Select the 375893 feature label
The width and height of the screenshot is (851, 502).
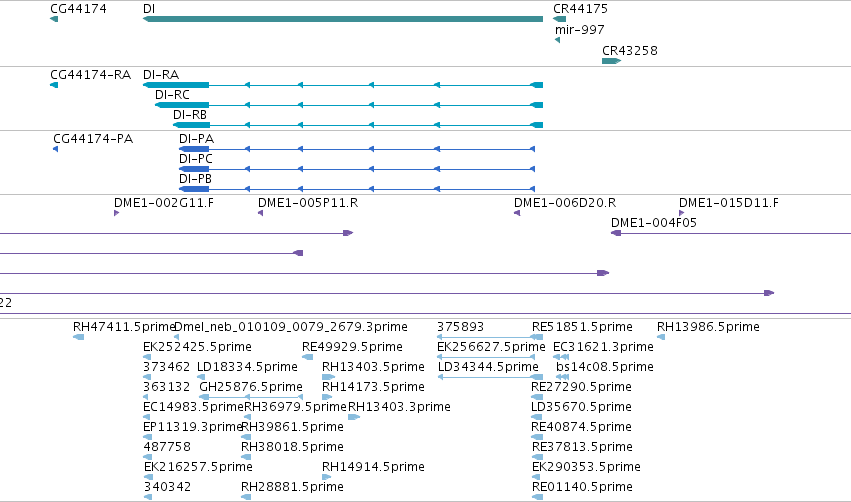460,327
